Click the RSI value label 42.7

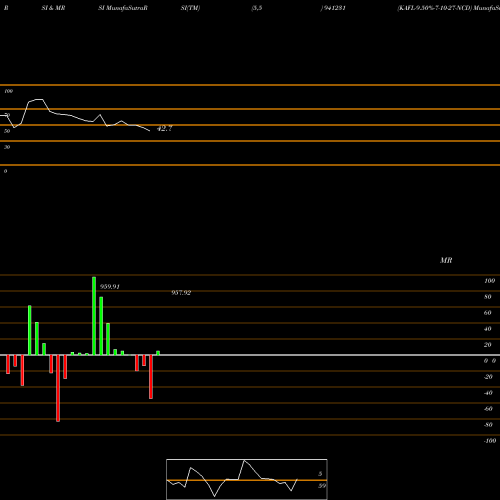[164, 129]
